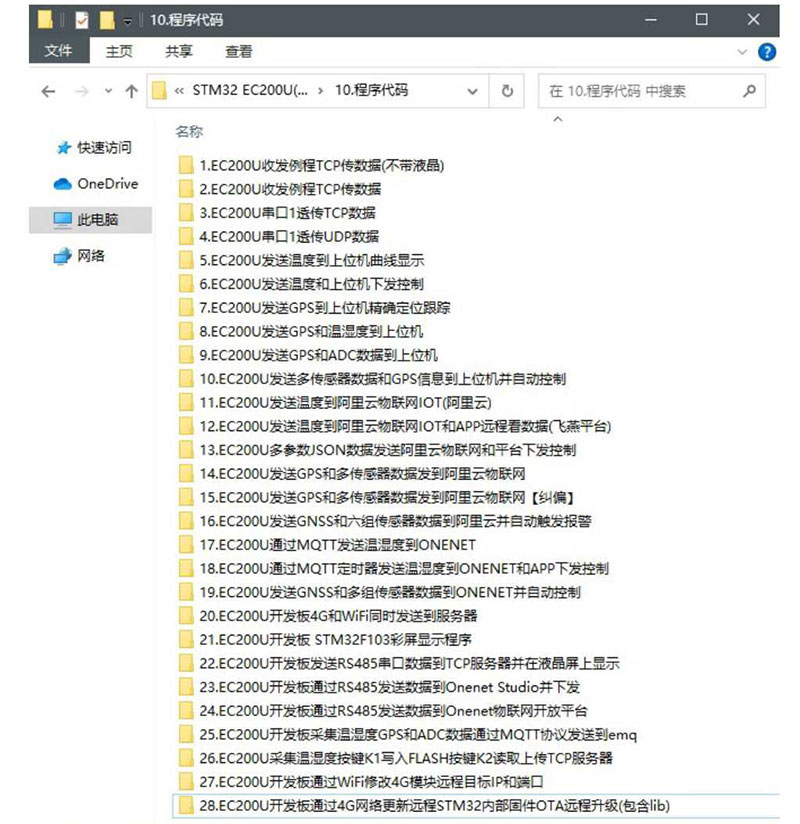Click folder icon of 23.EC200U Onenet Studio entry
Image resolution: width=800 pixels, height=824 pixels.
(x=186, y=687)
